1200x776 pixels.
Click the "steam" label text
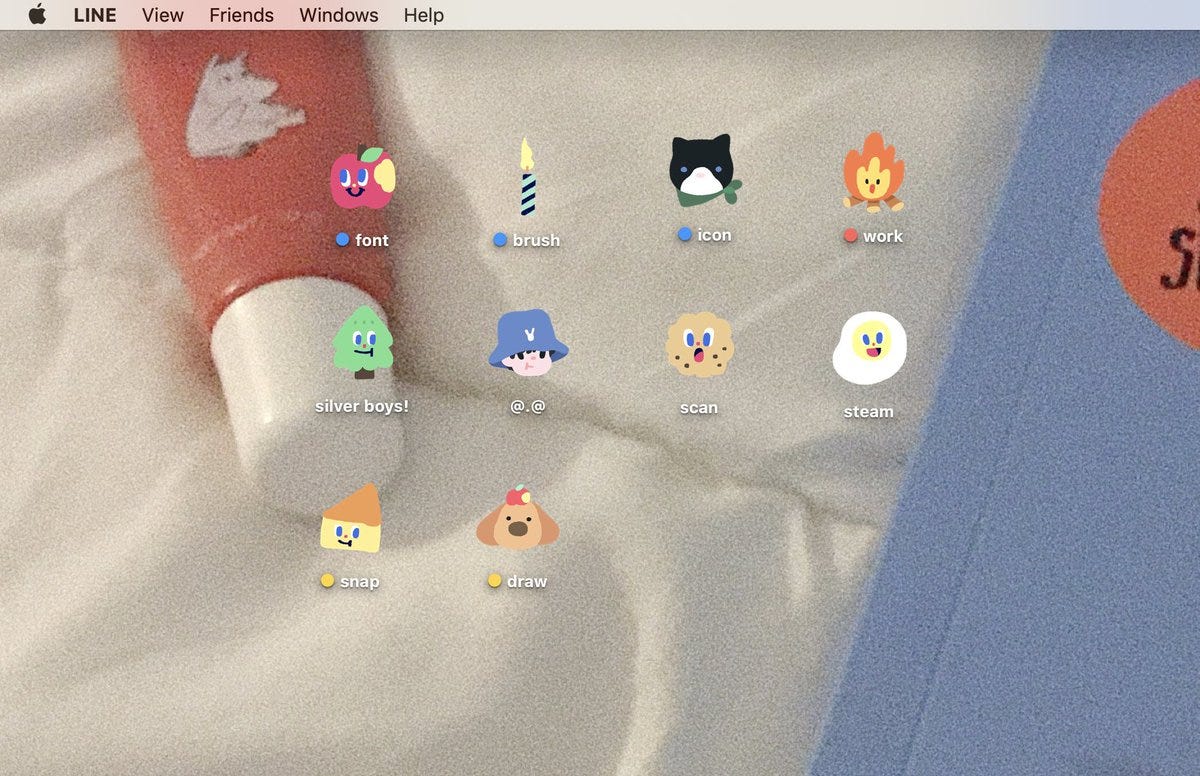(x=869, y=411)
